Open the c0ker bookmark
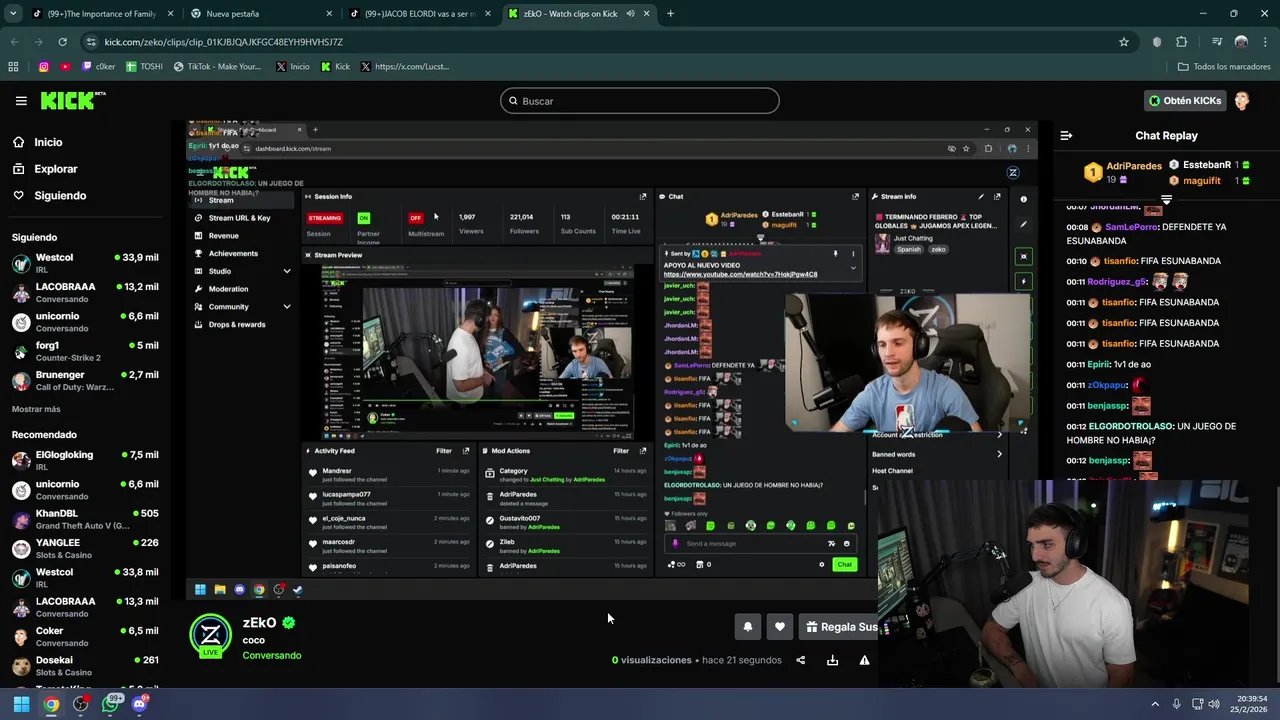 click(x=99, y=67)
